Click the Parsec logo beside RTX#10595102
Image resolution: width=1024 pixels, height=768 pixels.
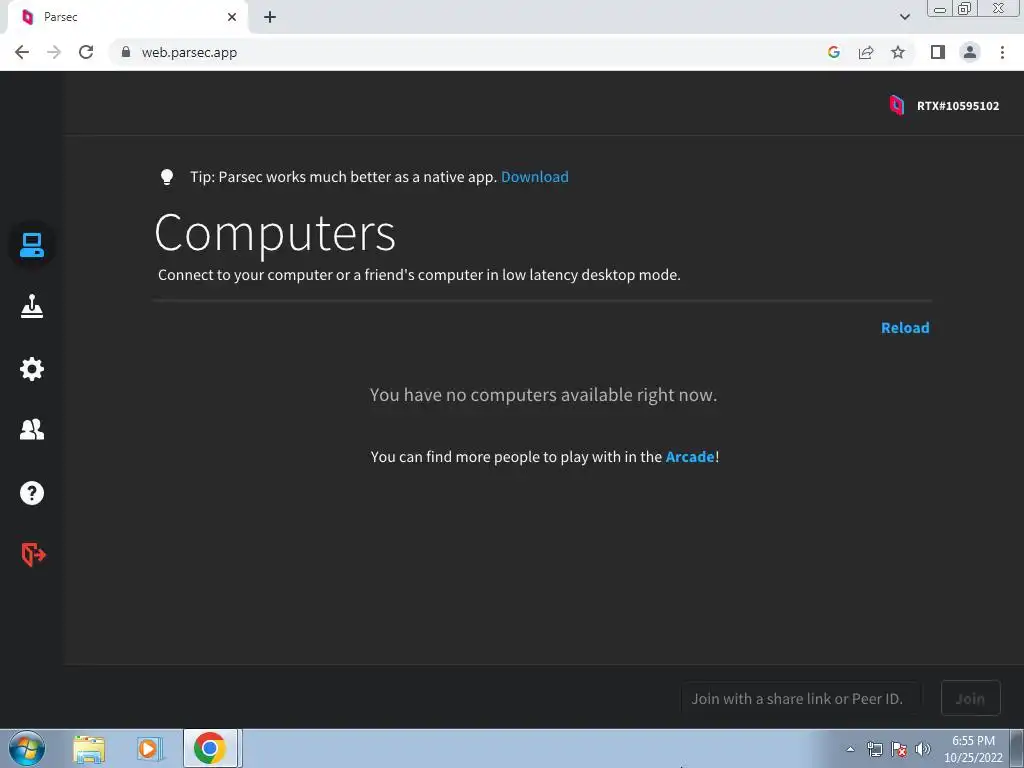click(897, 105)
